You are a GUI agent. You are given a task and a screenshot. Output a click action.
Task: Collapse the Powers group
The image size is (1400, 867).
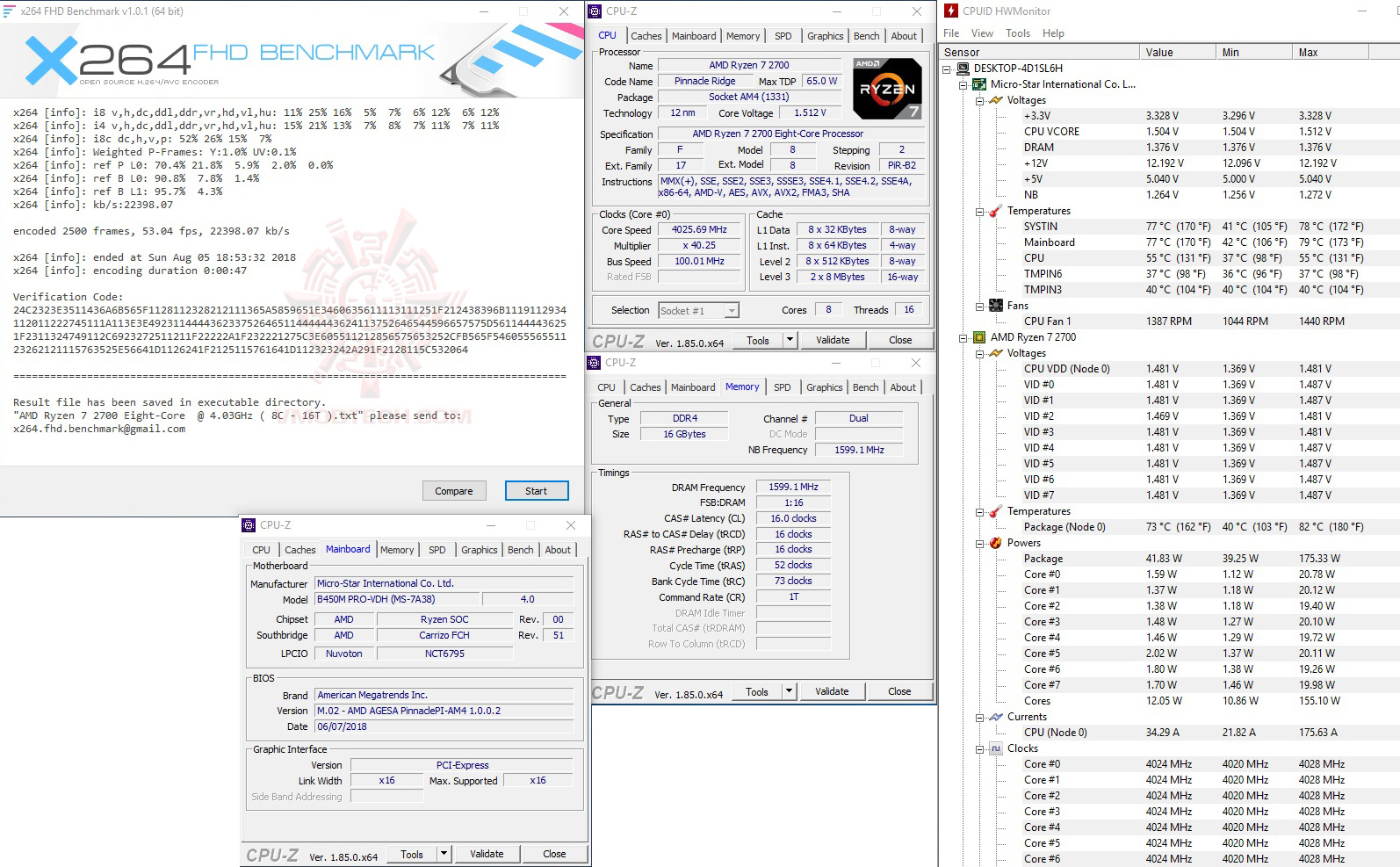tap(980, 543)
